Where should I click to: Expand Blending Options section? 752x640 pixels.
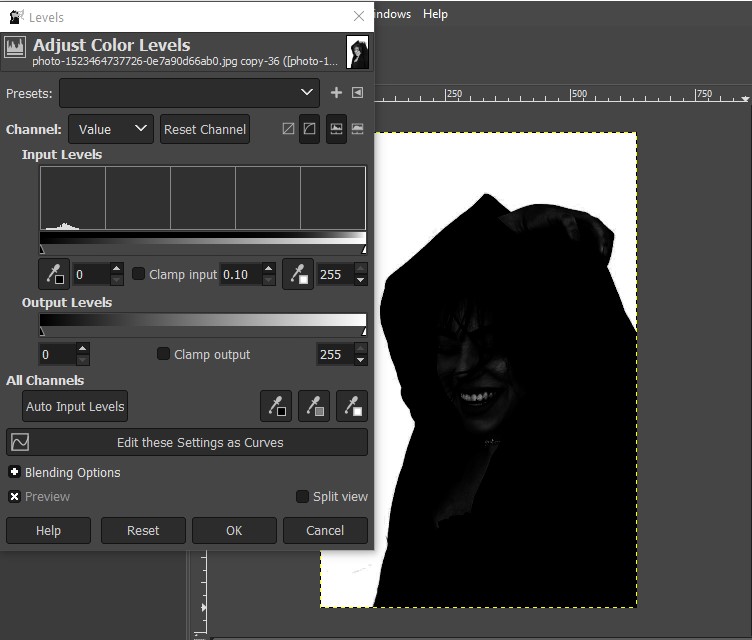14,472
